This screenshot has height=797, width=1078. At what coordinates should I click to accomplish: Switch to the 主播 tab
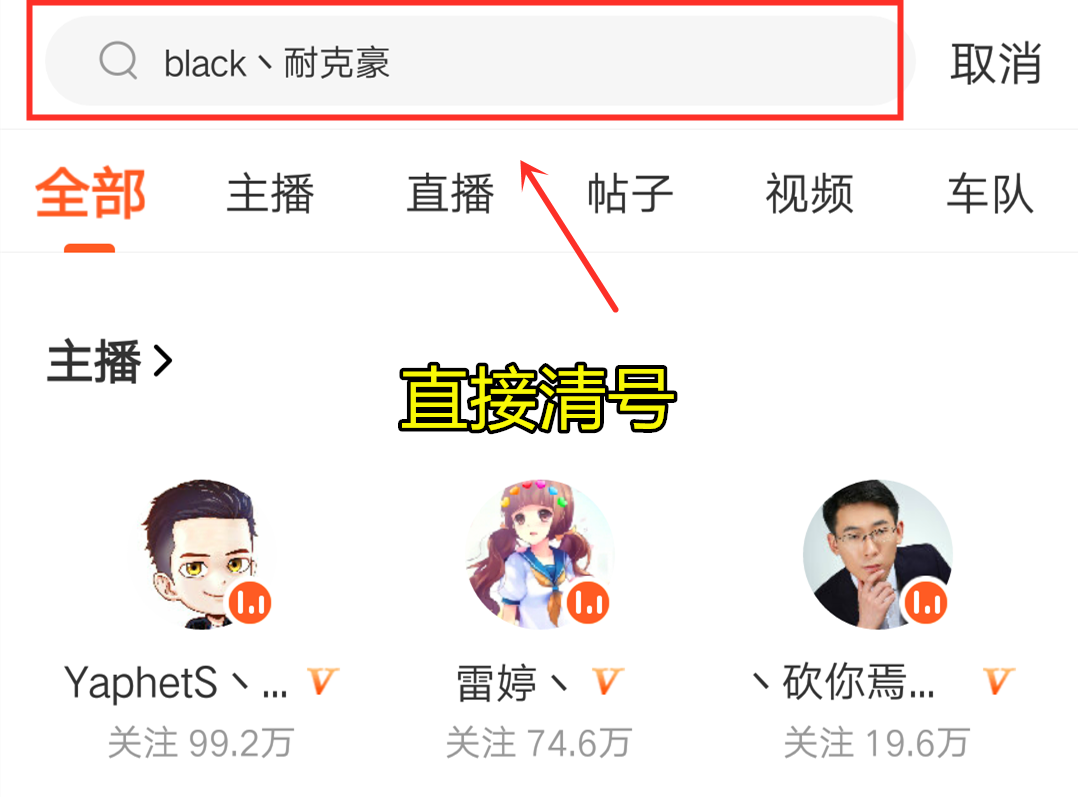pos(270,193)
